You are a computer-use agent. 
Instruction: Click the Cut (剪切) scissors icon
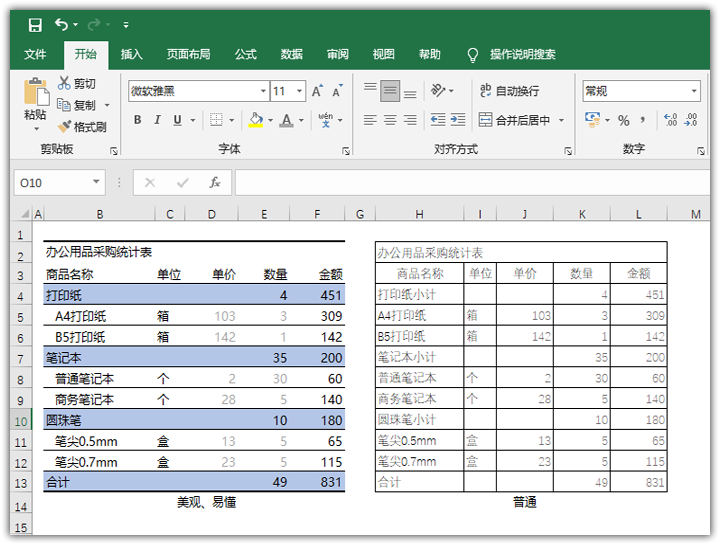tap(65, 84)
